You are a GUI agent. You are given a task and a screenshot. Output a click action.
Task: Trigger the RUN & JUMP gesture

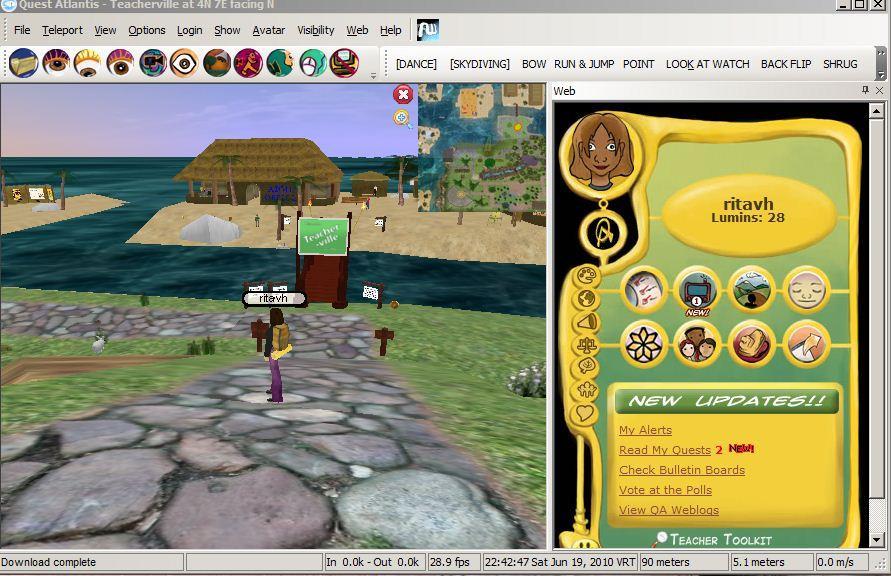tap(584, 64)
